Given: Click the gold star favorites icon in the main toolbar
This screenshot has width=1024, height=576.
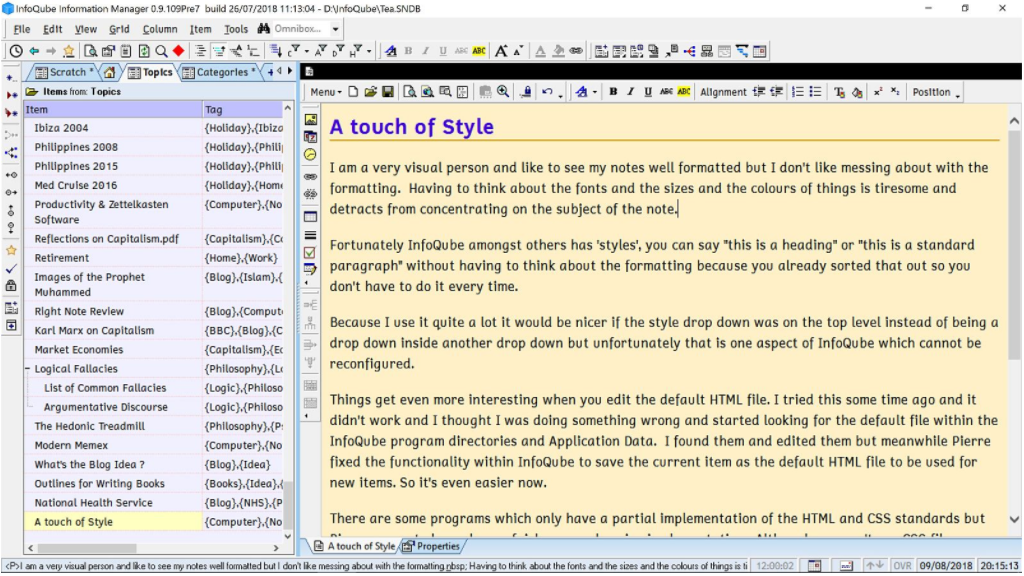Looking at the screenshot, I should [69, 51].
